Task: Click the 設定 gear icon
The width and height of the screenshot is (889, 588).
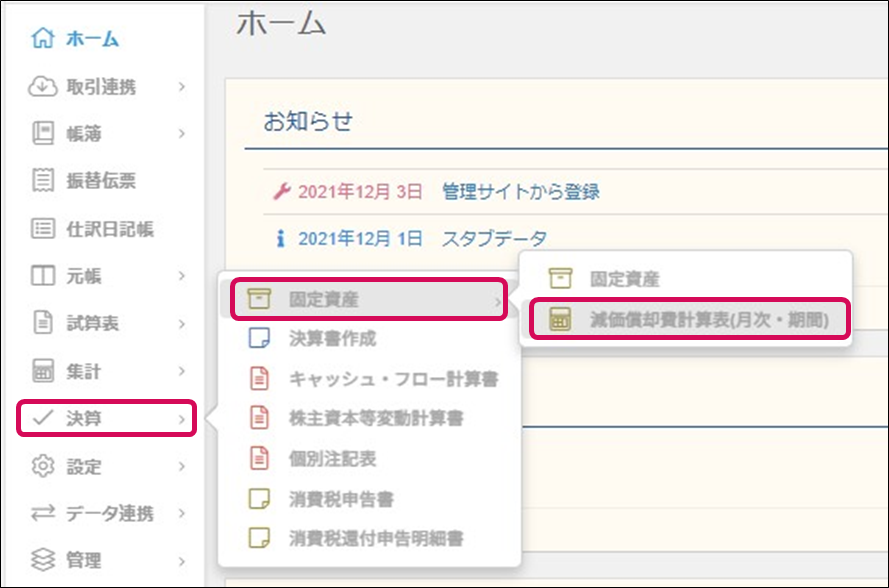Action: (x=43, y=466)
